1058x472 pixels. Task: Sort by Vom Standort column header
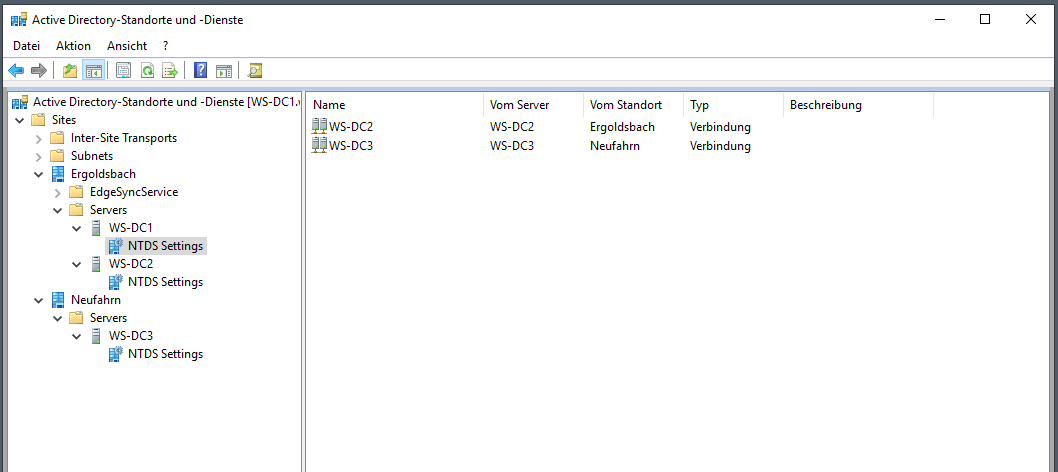point(634,105)
